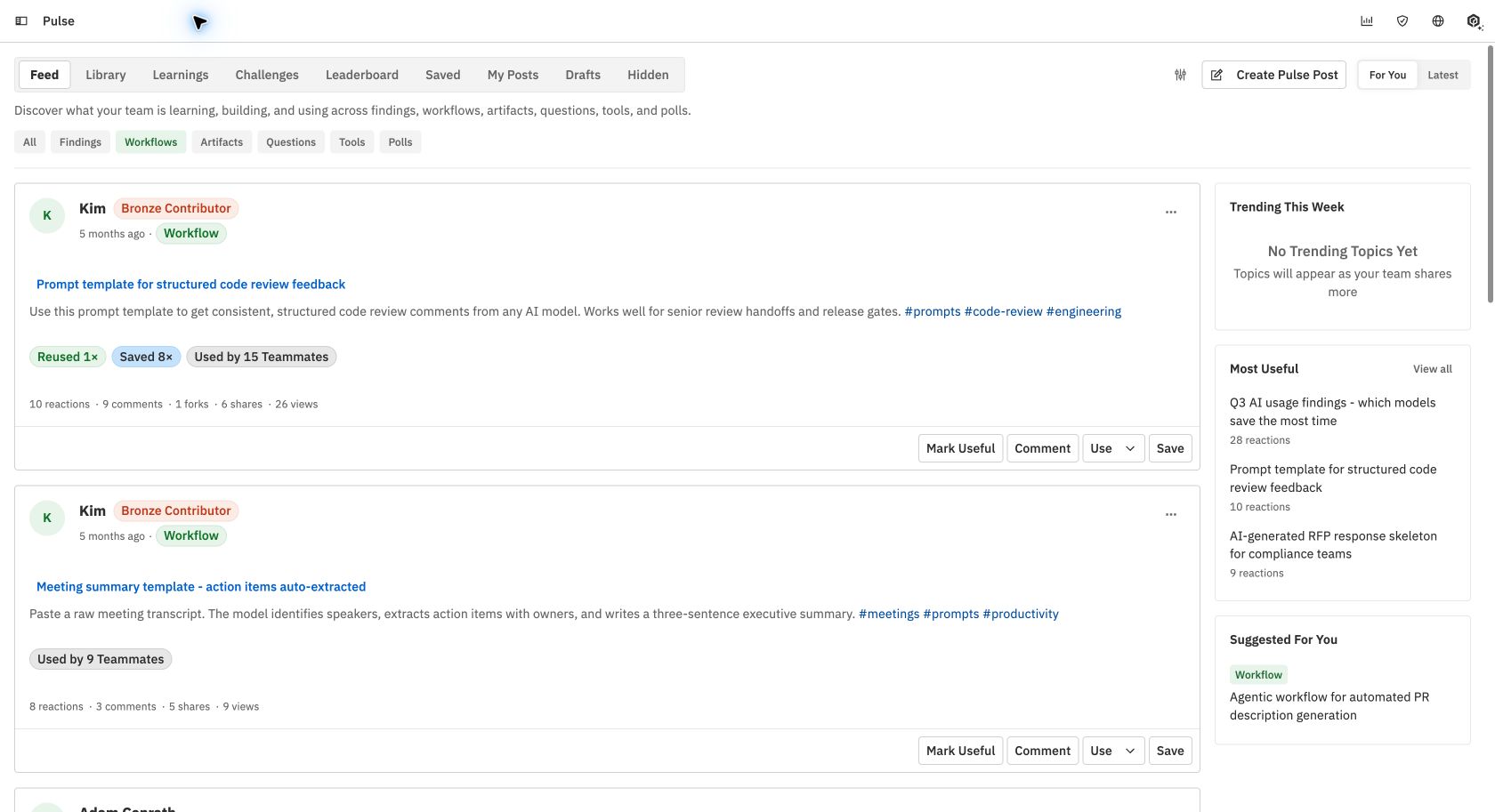Image resolution: width=1495 pixels, height=812 pixels.
Task: Click Used by 9 Teammates badge
Action: [101, 659]
